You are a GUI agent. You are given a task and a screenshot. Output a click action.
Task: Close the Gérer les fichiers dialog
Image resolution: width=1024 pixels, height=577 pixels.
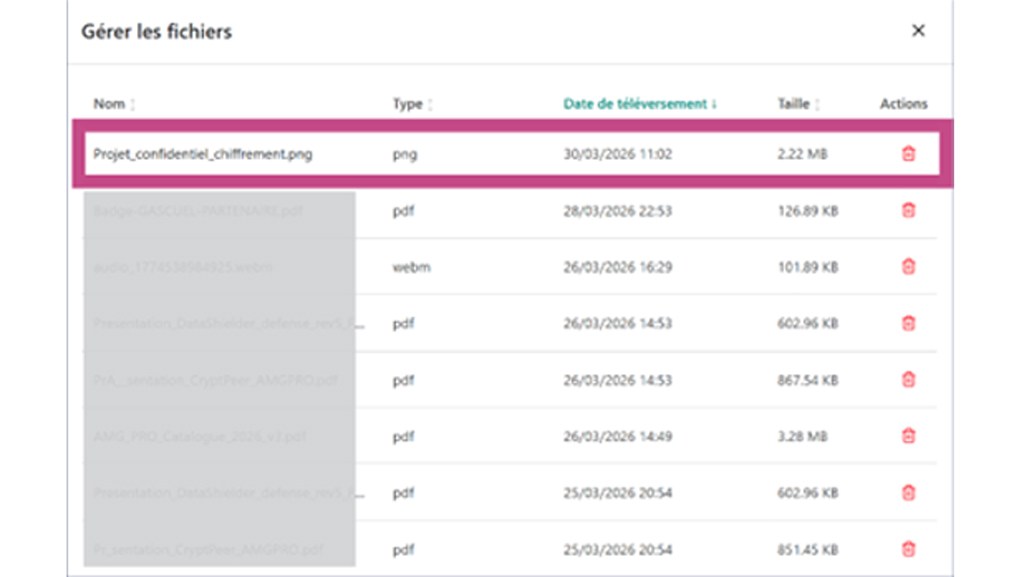click(x=918, y=31)
